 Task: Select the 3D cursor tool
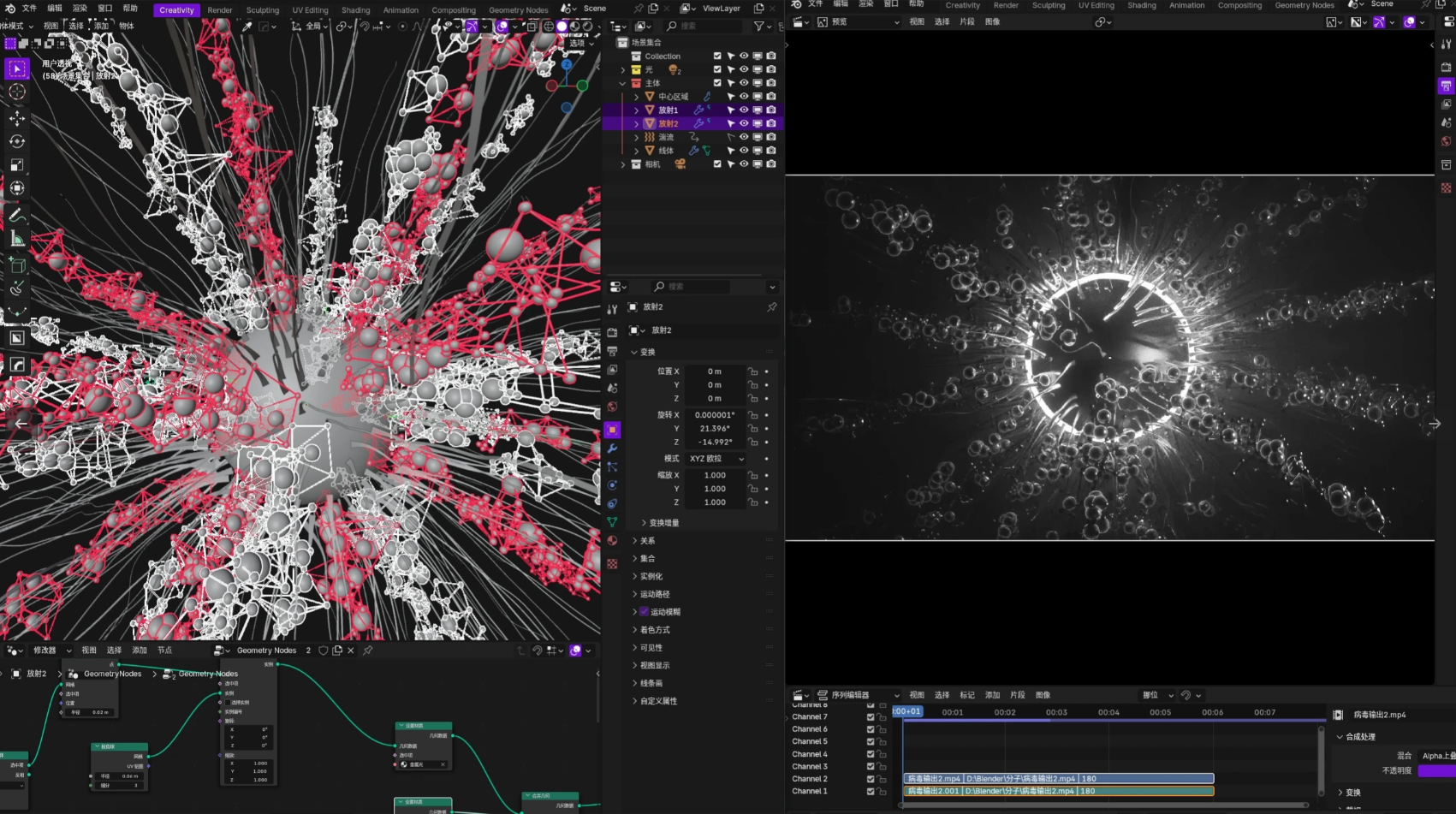tap(17, 92)
